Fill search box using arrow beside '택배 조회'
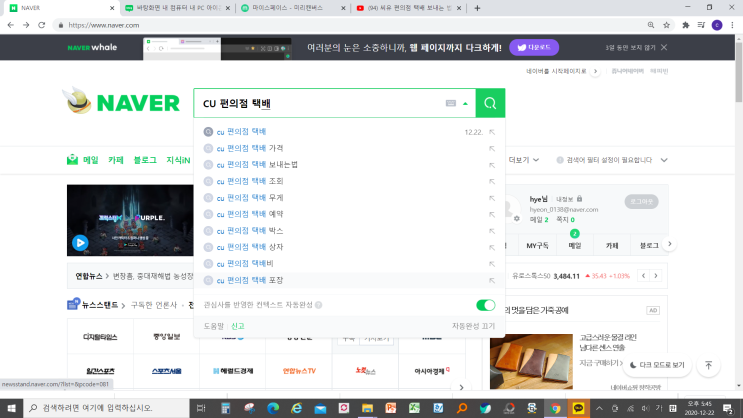The image size is (743, 418). click(492, 182)
